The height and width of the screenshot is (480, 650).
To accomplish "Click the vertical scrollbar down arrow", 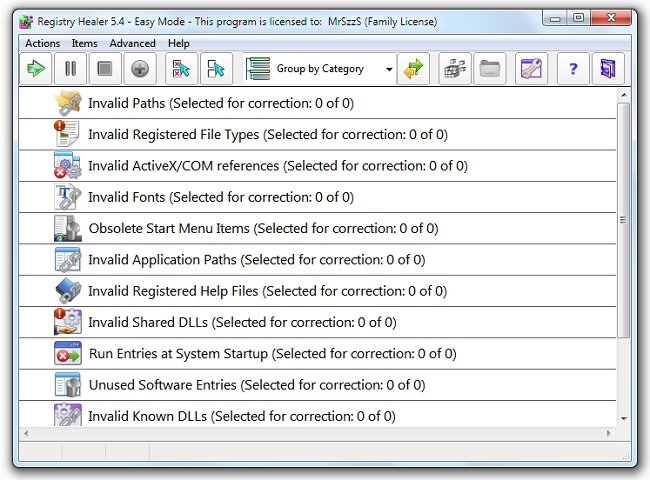I will coord(623,419).
